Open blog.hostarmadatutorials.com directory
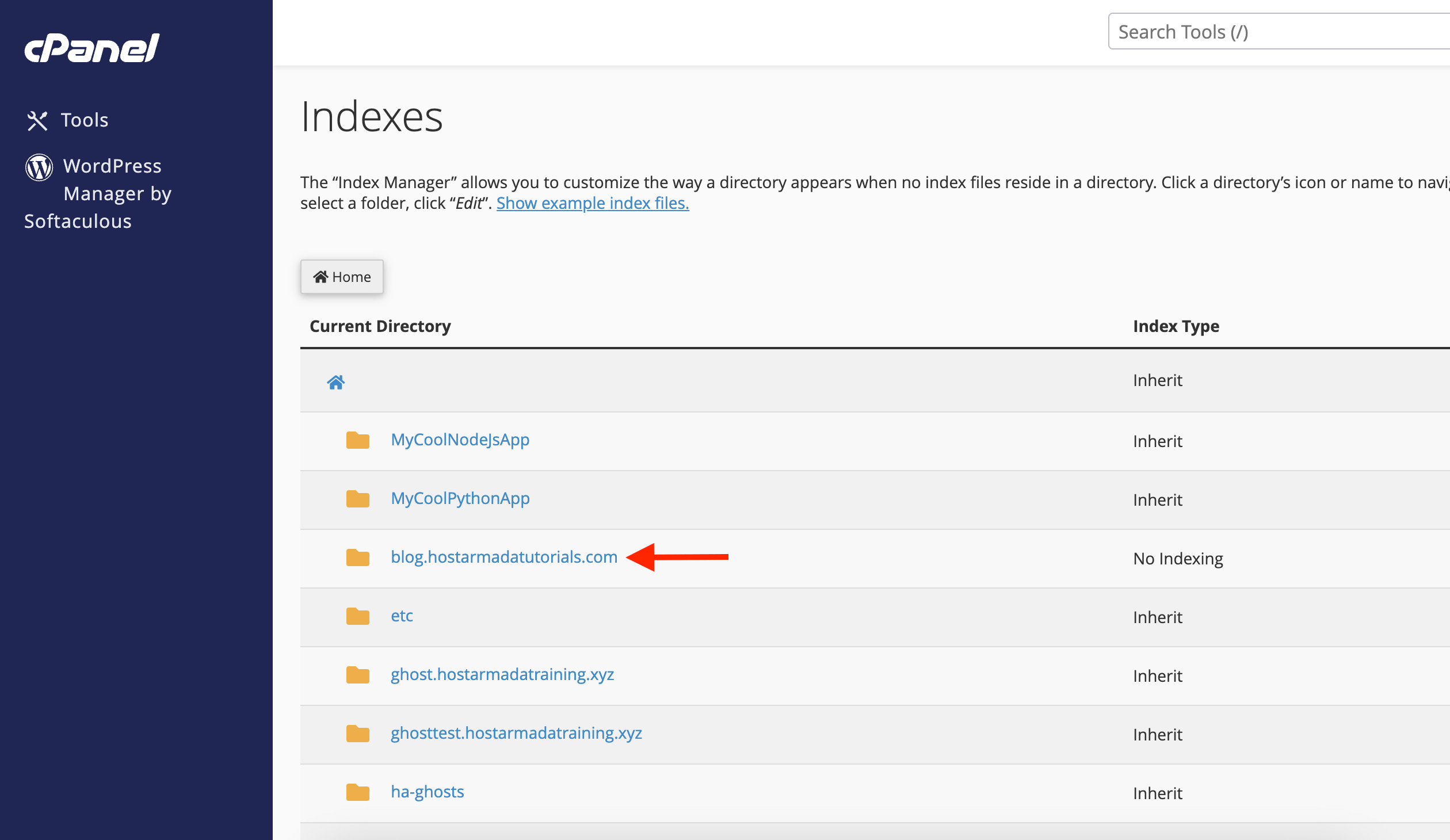The width and height of the screenshot is (1450, 840). click(x=504, y=557)
